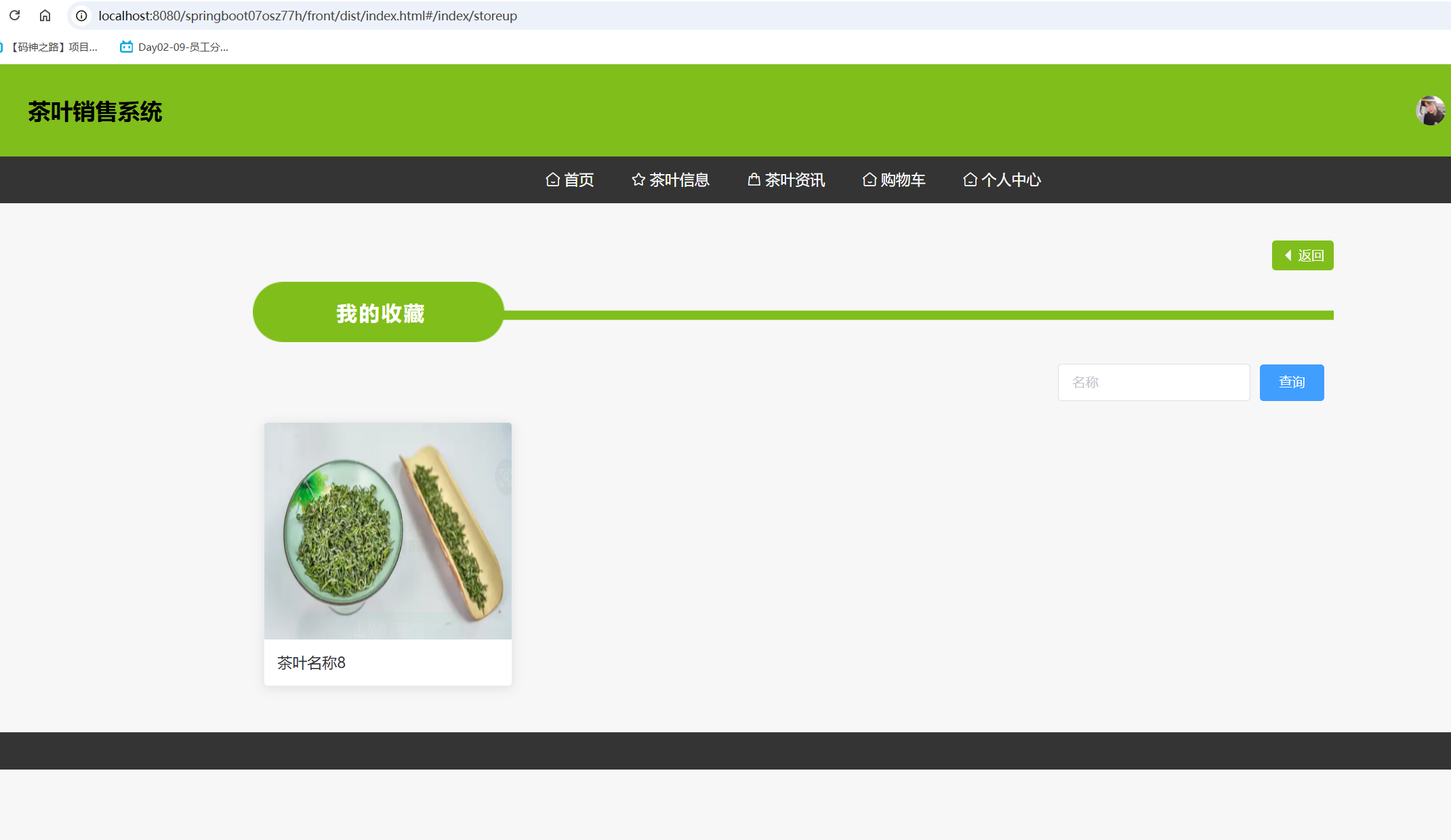Go to 茶叶信息 menu item
Viewport: 1451px width, 840px height.
pos(679,180)
